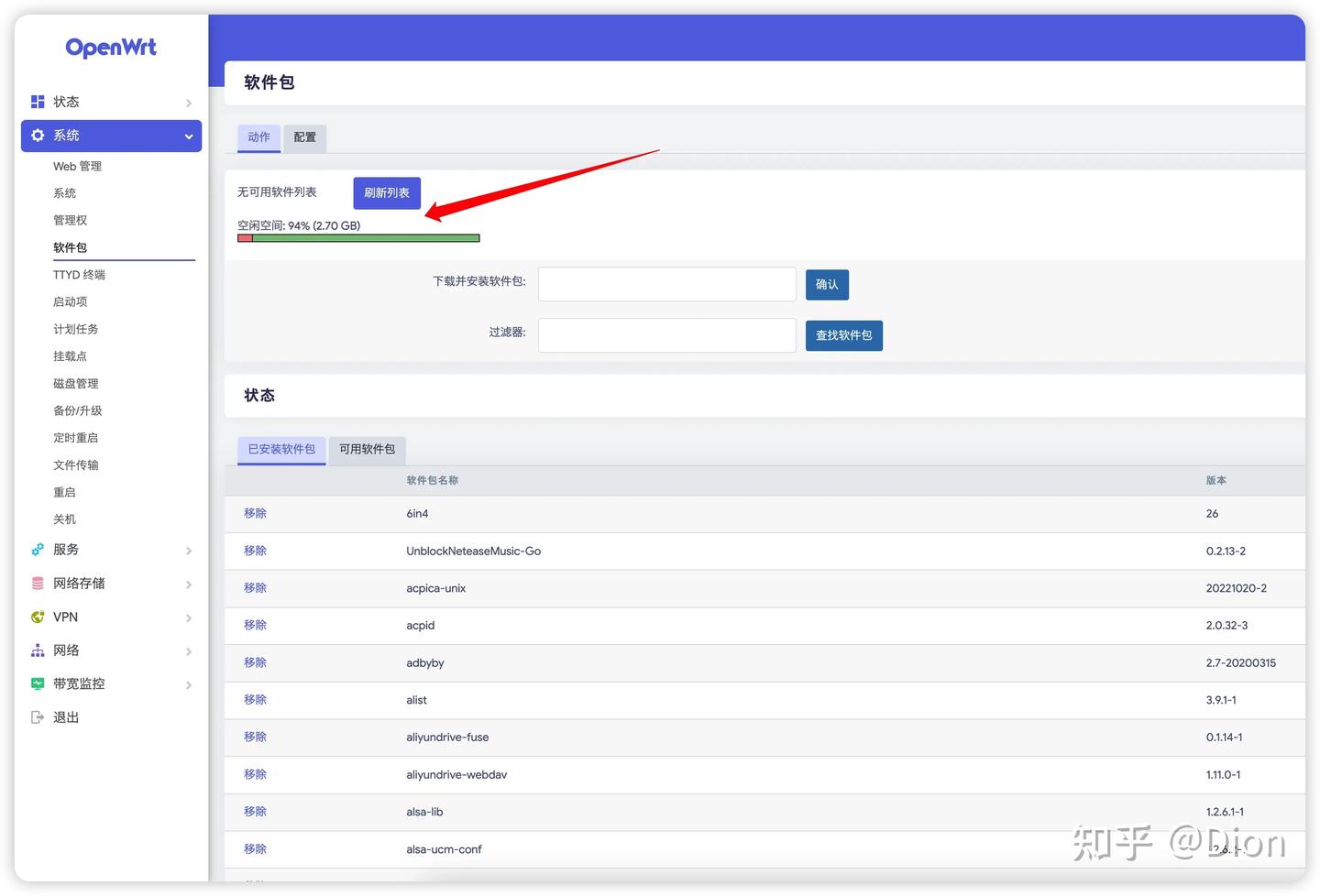Switch to the 配置 tab
This screenshot has height=896, width=1320.
pos(304,137)
